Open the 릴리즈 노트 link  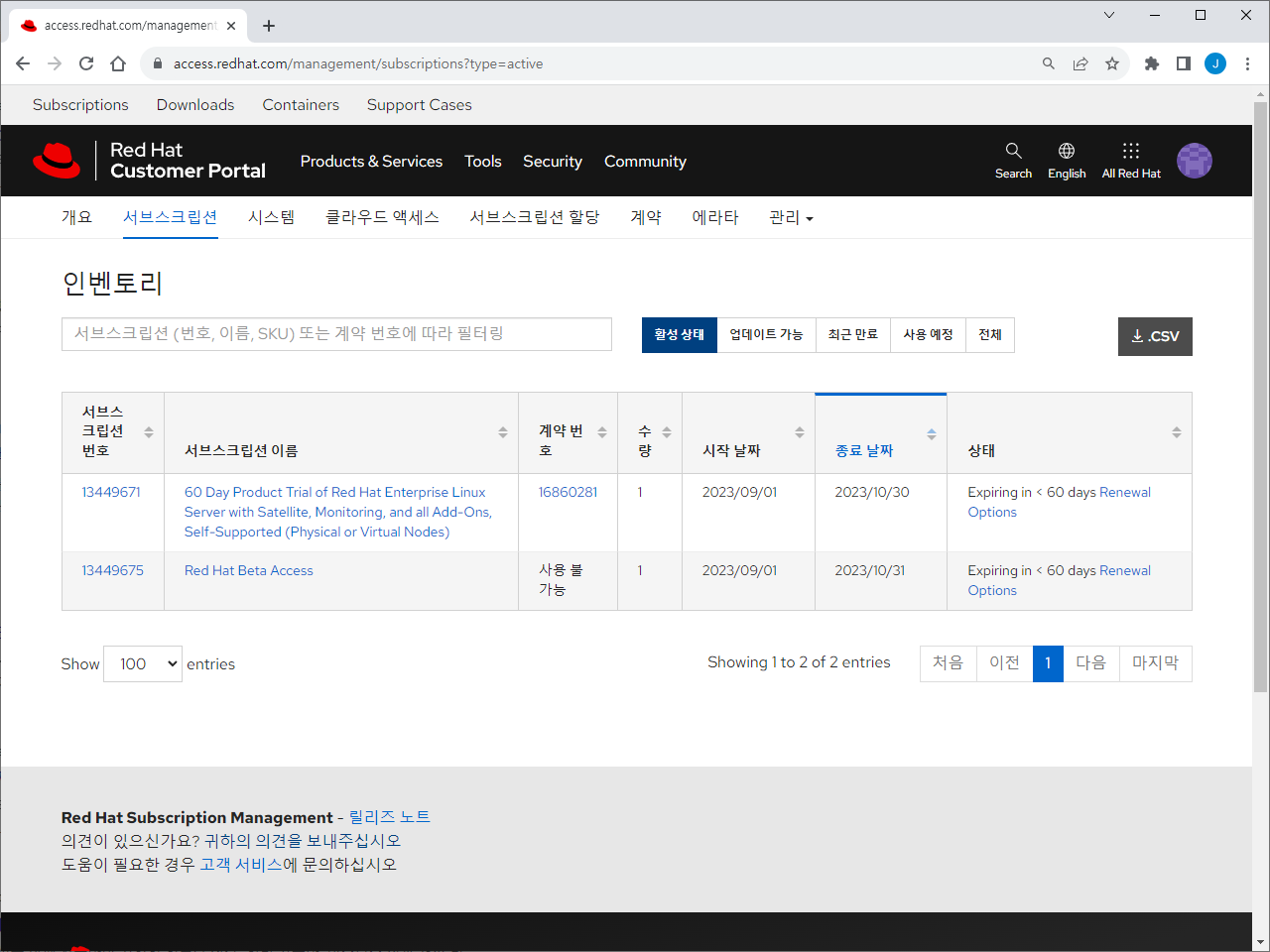(x=390, y=817)
